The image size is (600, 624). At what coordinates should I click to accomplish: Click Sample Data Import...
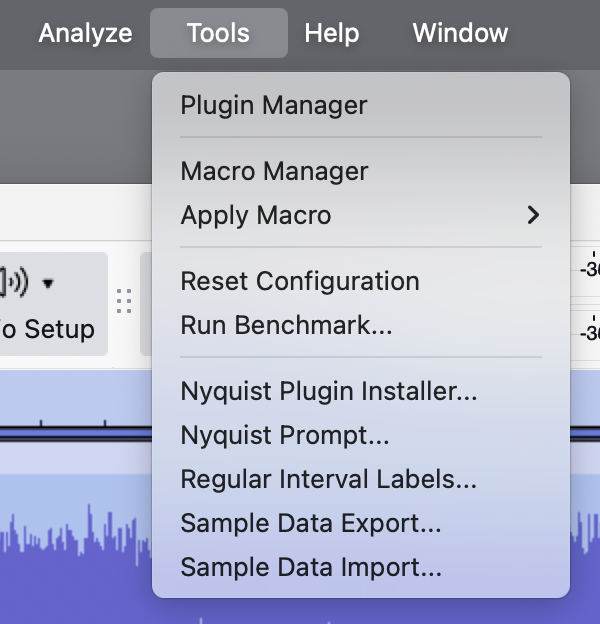[x=310, y=567]
